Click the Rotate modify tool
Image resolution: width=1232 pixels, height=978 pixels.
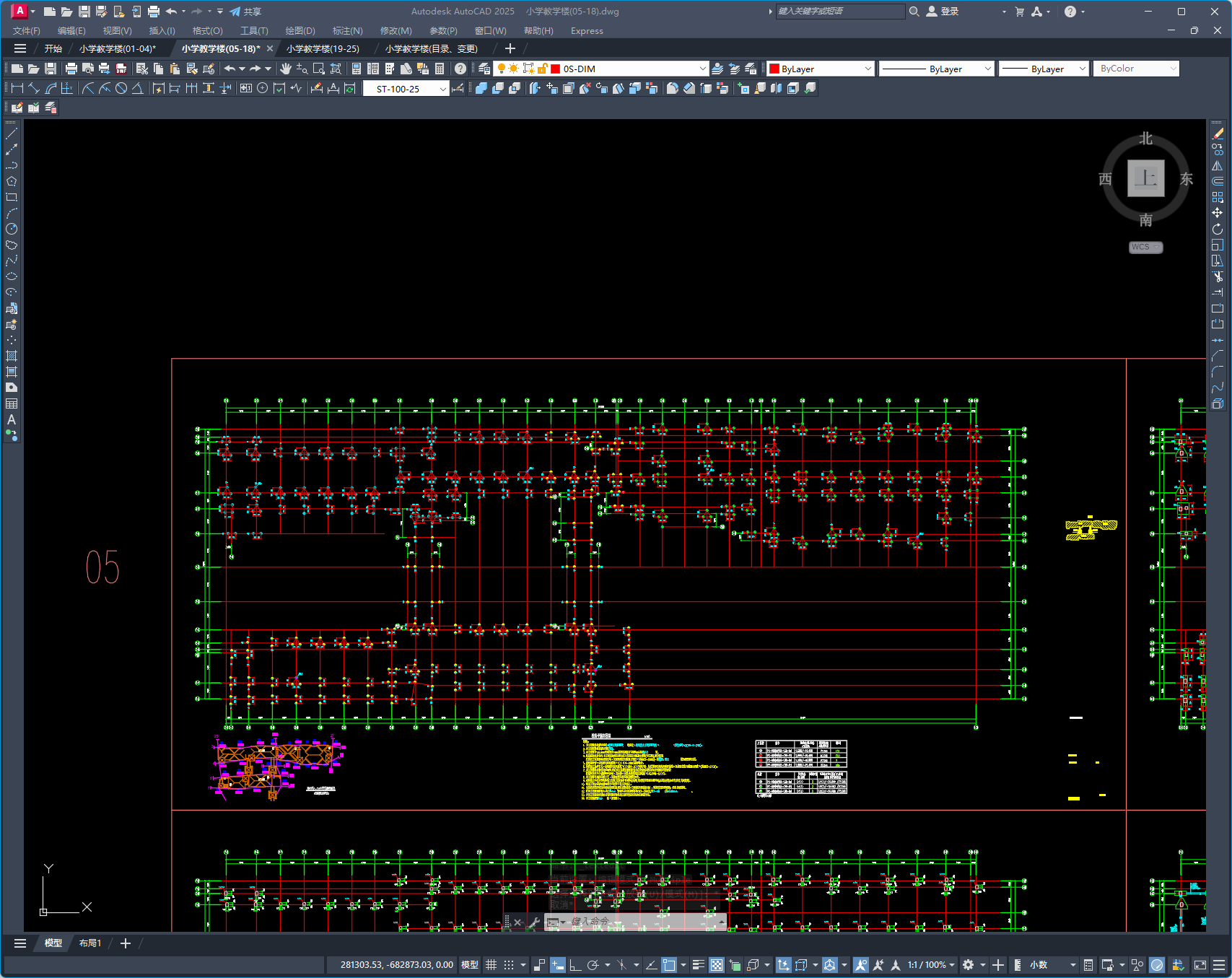pyautogui.click(x=1218, y=229)
